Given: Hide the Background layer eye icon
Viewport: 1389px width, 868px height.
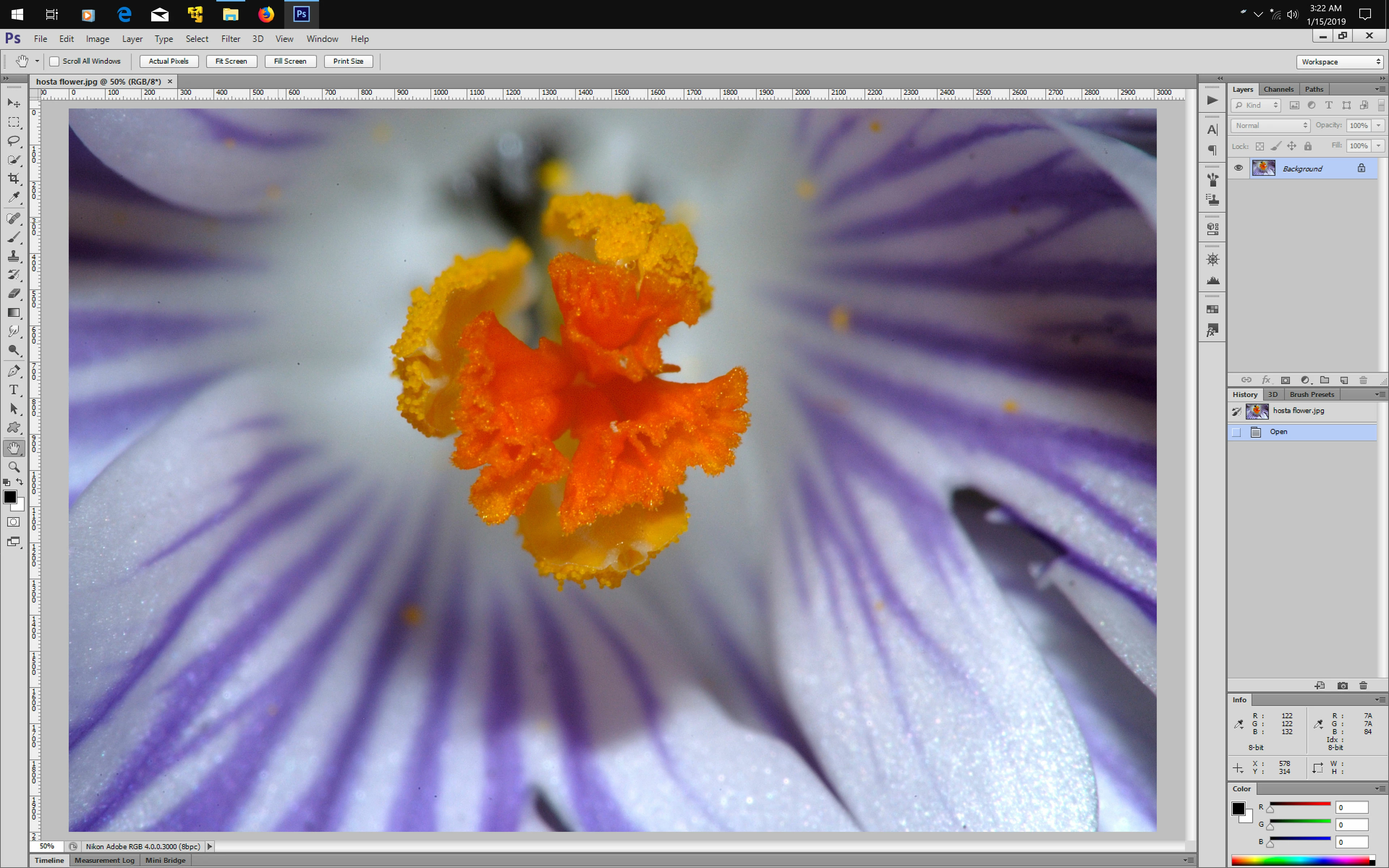Looking at the screenshot, I should (1238, 168).
